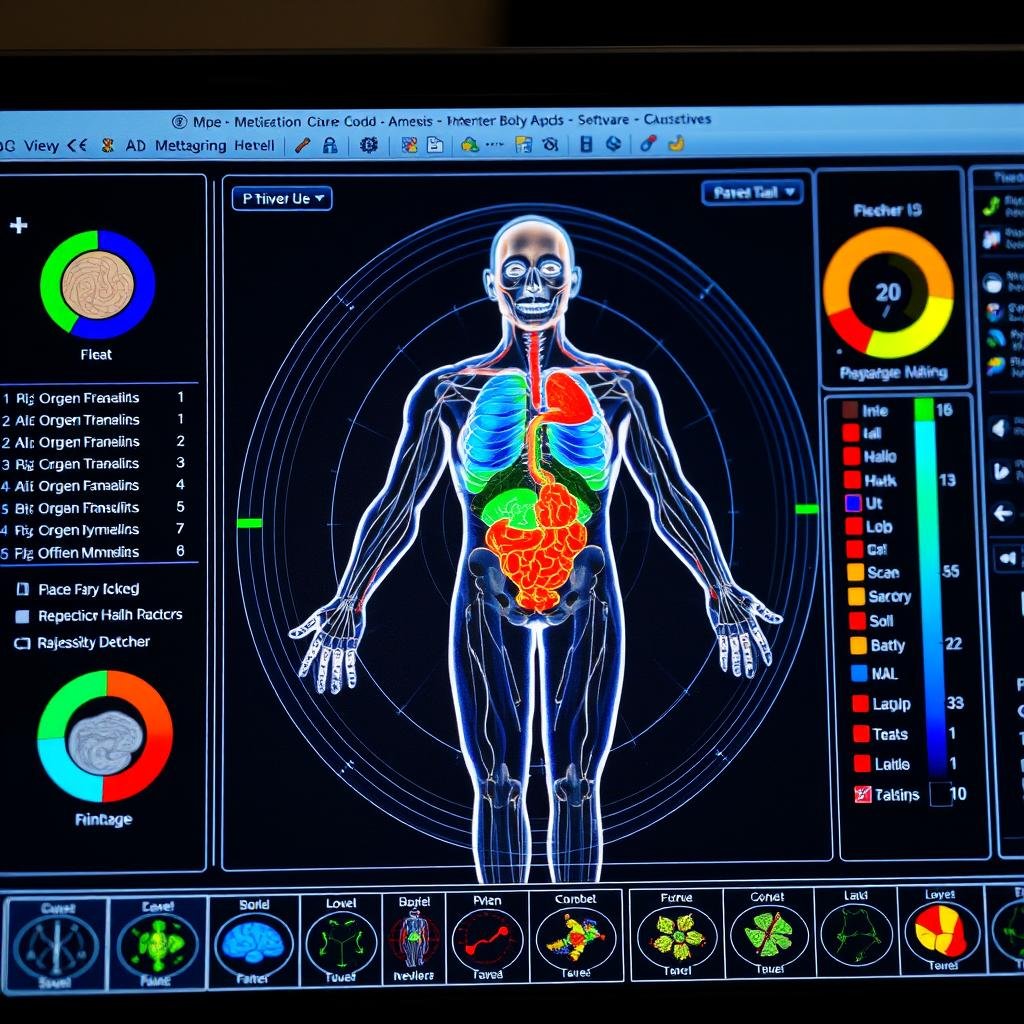The image size is (1024, 1024).
Task: Select the wrench tool in the toolbar
Action: (x=302, y=146)
